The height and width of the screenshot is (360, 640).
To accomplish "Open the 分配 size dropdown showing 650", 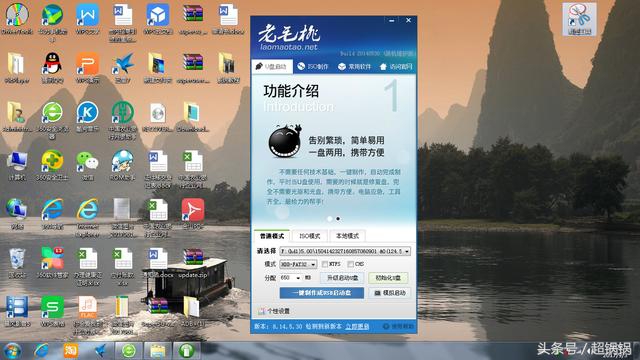I will click(291, 278).
